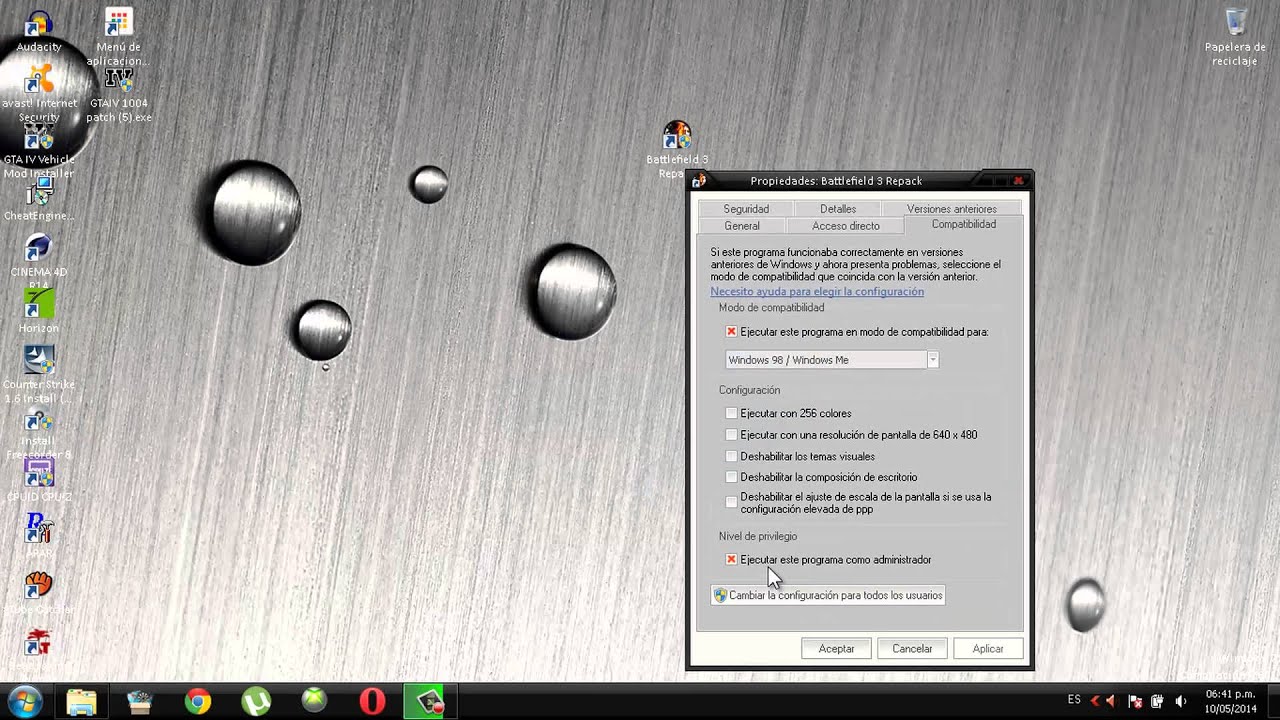Click the Aplicar button
The image size is (1280, 720).
point(988,649)
